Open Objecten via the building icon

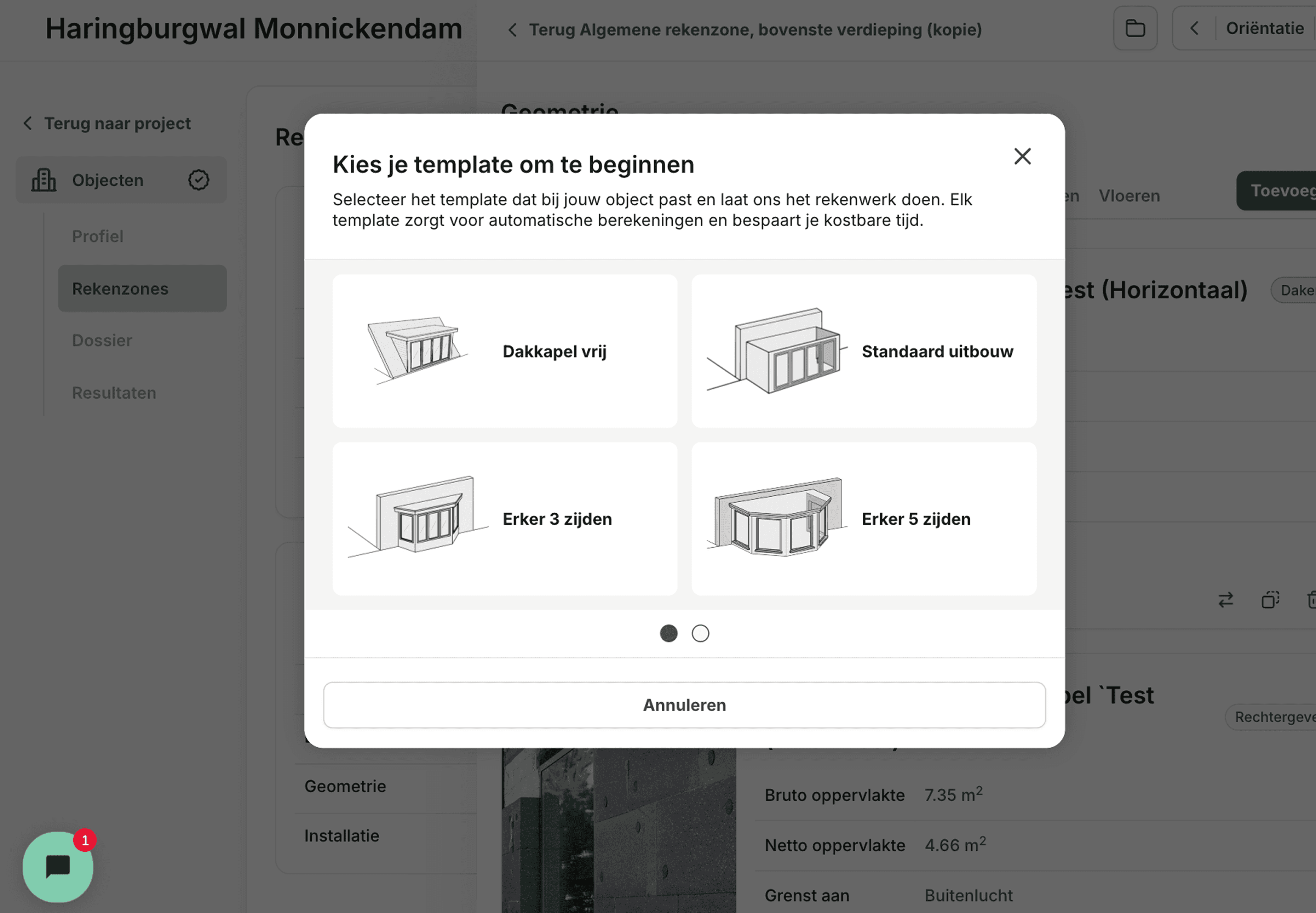pos(44,179)
